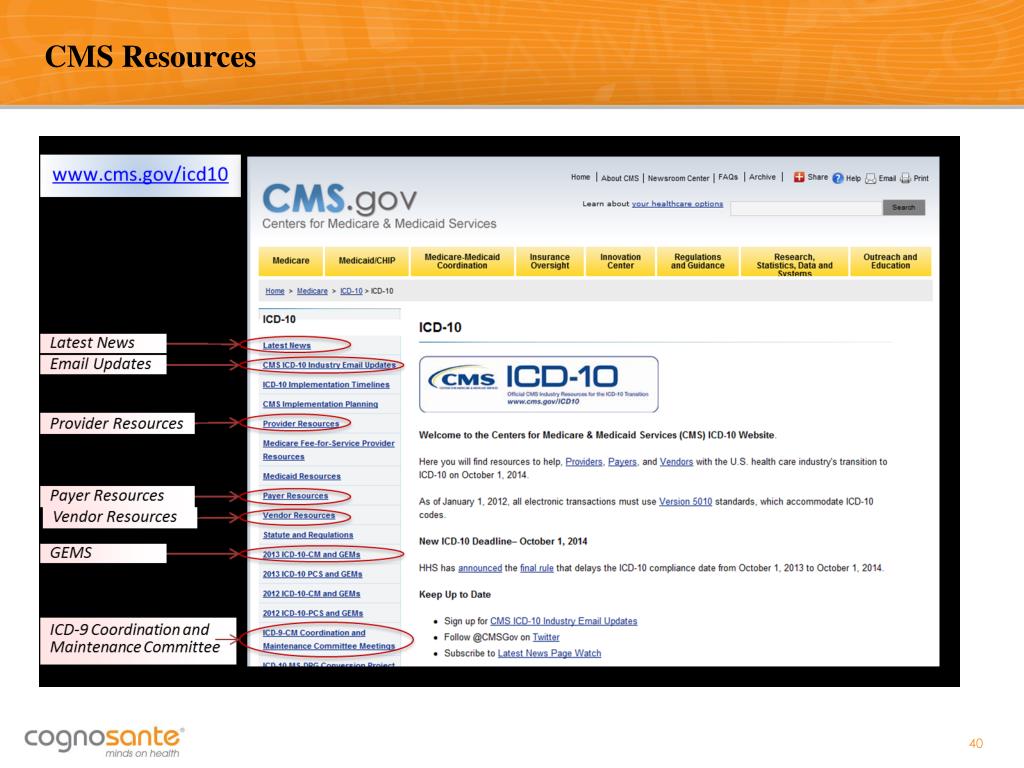Click the Print icon
The height and width of the screenshot is (768, 1024).
click(907, 177)
